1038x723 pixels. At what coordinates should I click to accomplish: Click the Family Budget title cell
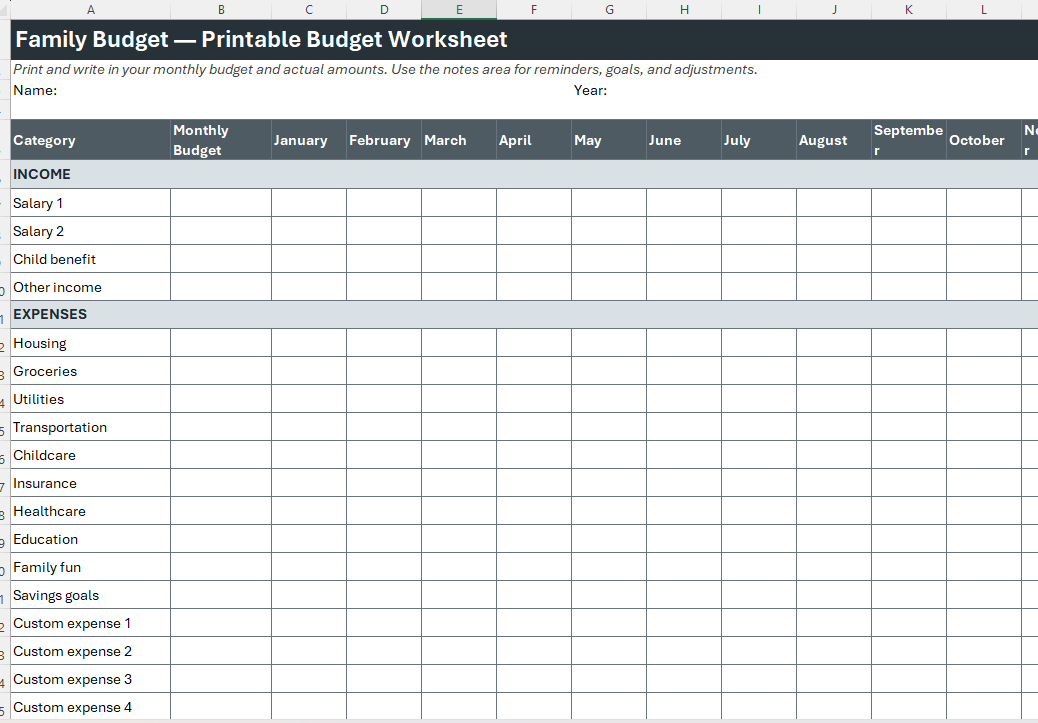pyautogui.click(x=524, y=40)
